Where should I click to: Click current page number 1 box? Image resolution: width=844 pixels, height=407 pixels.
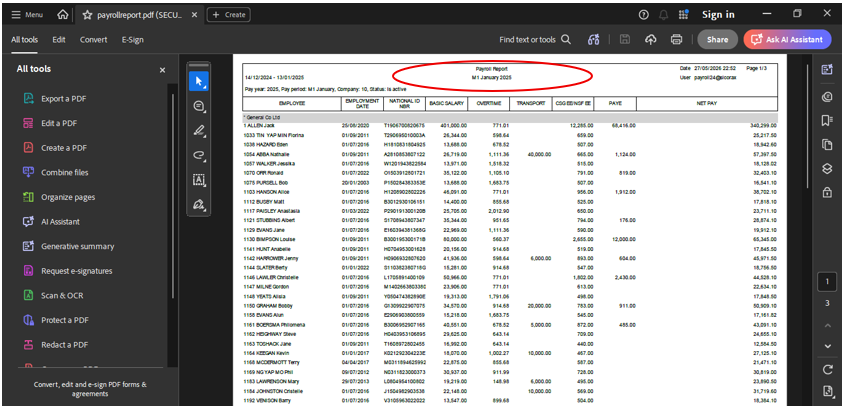click(827, 281)
